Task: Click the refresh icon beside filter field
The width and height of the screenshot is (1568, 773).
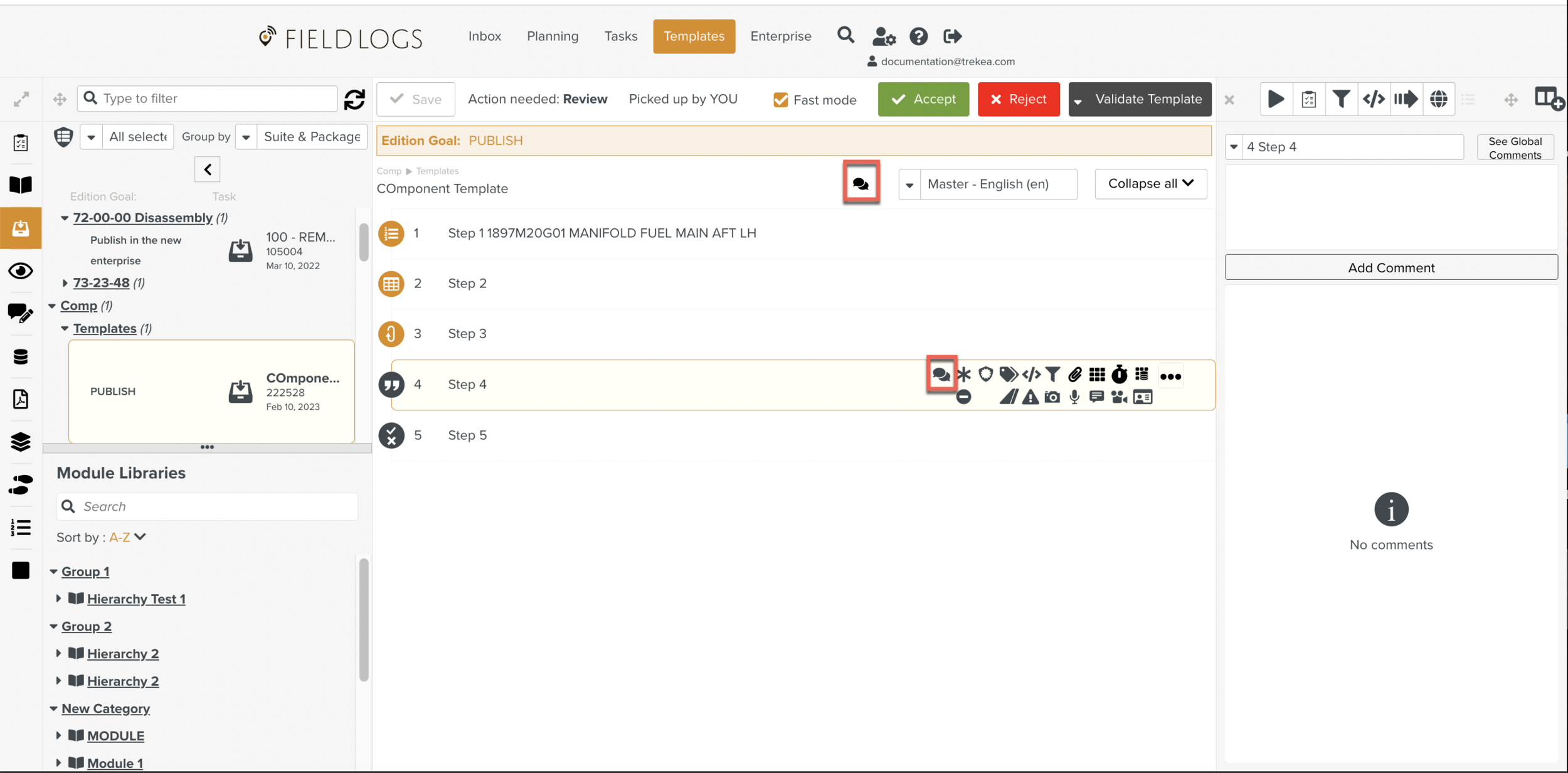Action: (354, 99)
